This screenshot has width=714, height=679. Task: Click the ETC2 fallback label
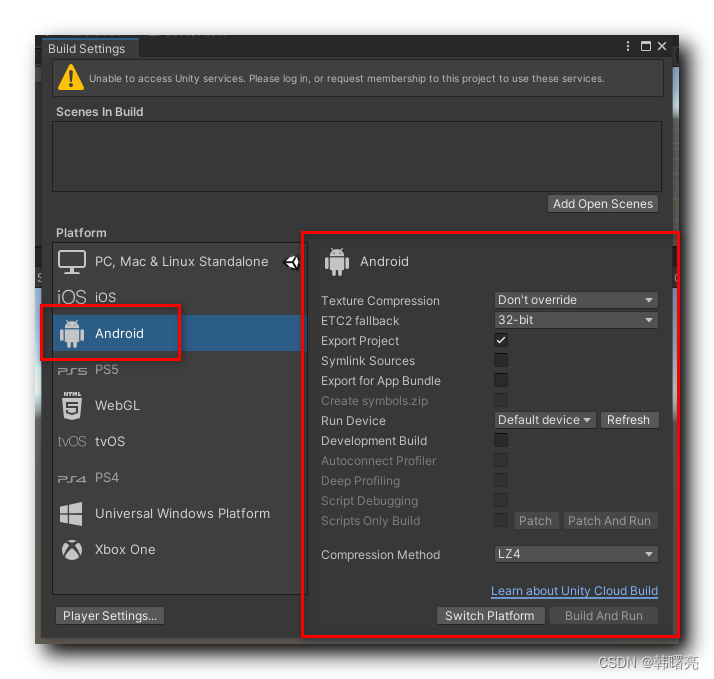click(x=360, y=321)
